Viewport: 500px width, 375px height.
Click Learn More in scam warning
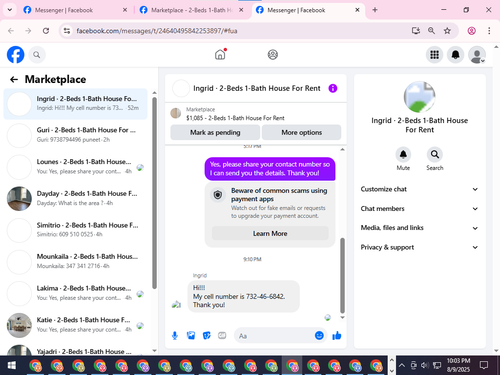coord(270,233)
